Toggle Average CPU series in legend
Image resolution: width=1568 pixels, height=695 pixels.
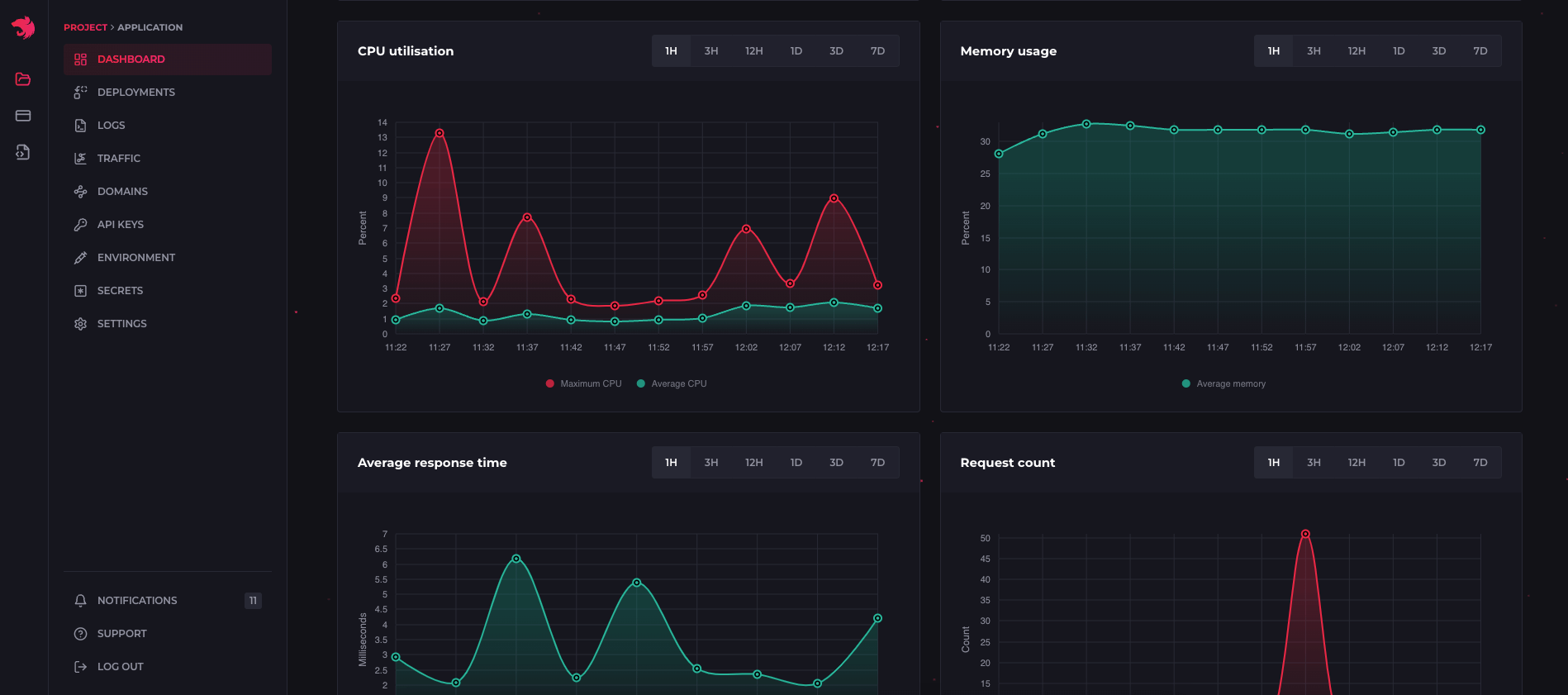tap(672, 383)
